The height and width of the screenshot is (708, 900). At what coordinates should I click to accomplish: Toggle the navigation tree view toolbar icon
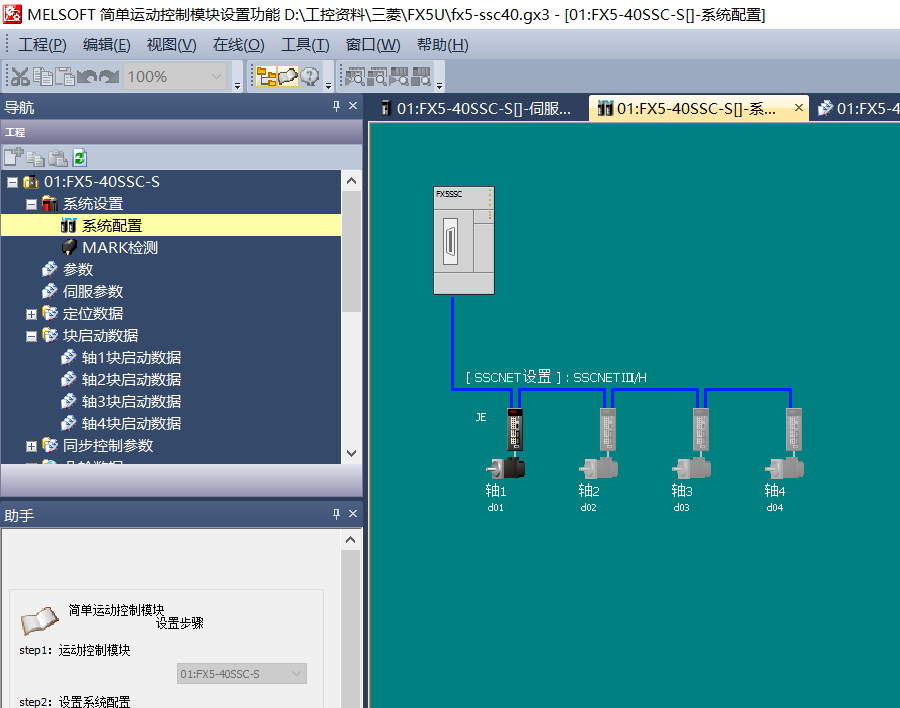coord(266,76)
